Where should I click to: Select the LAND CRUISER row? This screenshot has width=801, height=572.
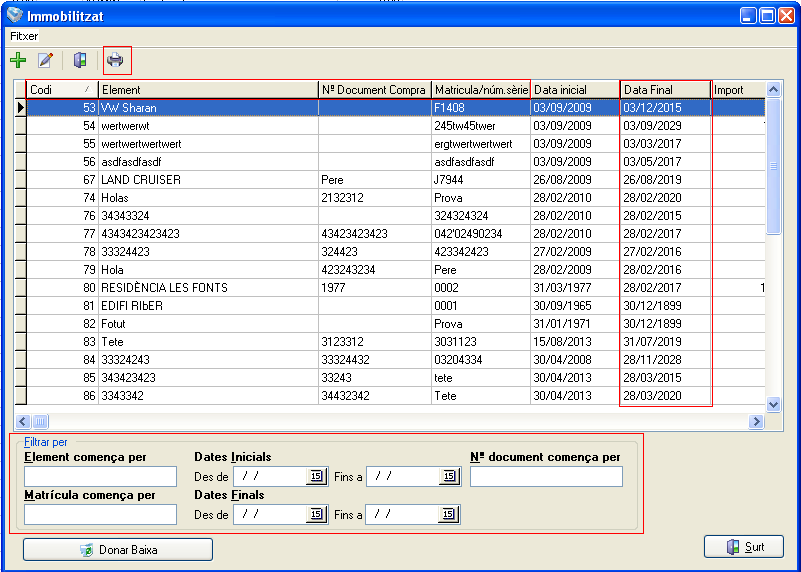pos(395,180)
